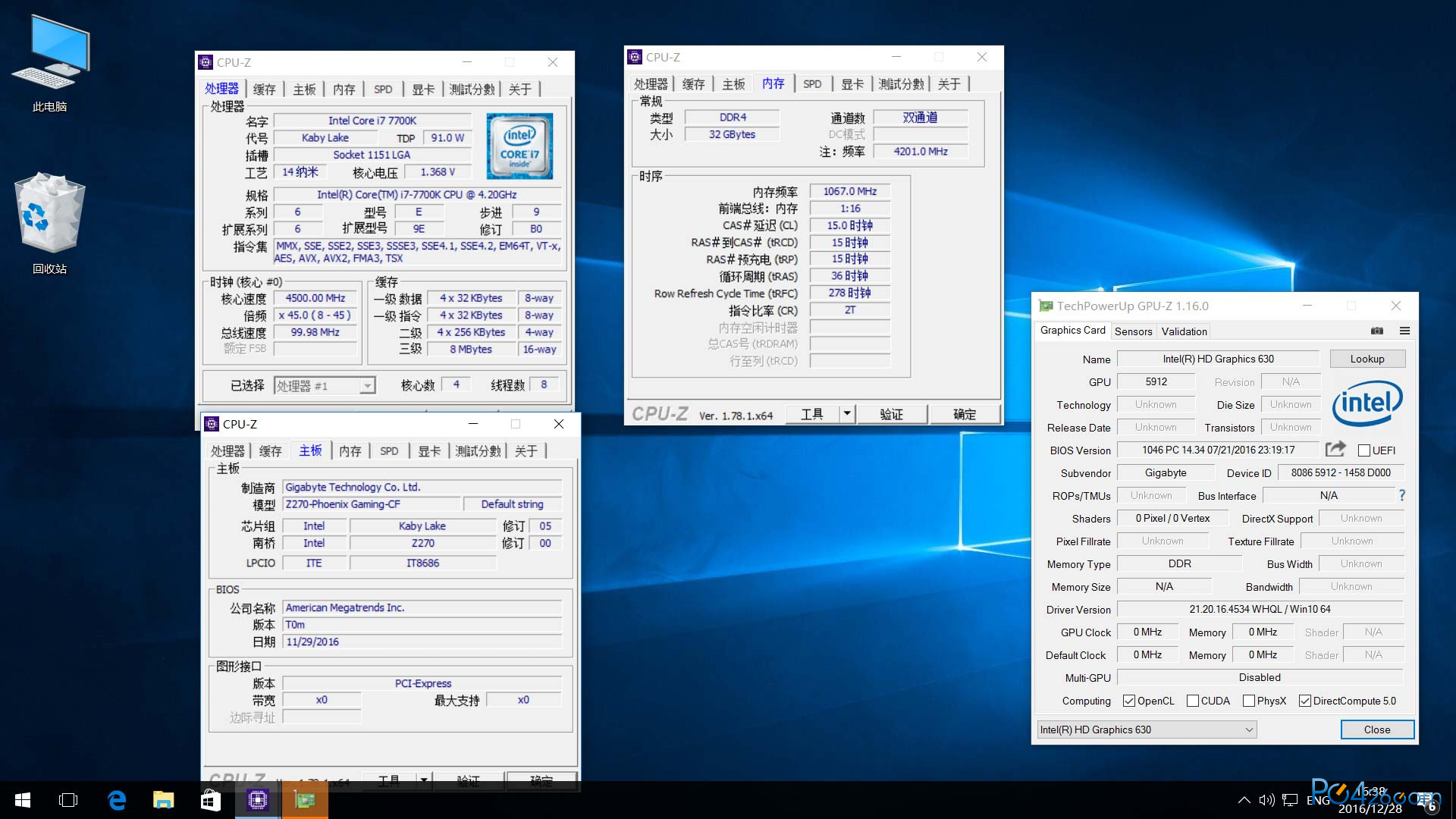
Task: Click the GPU-Z Close button
Action: pyautogui.click(x=1377, y=730)
